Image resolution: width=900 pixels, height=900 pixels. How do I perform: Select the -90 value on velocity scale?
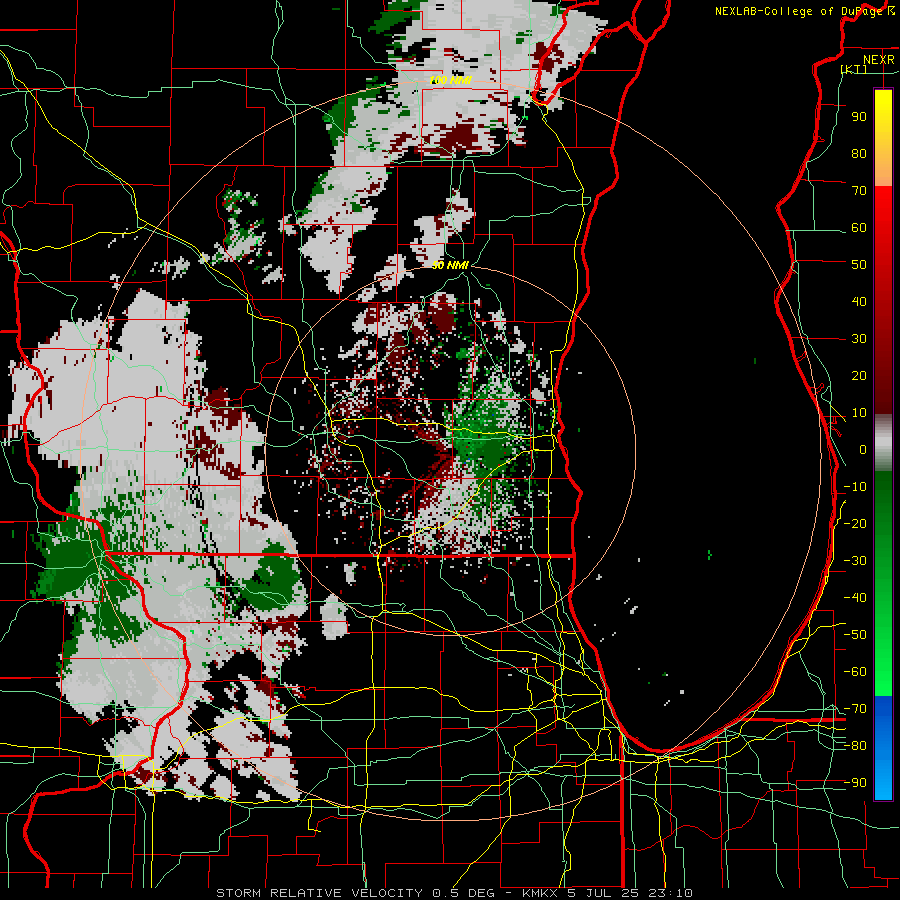(855, 783)
